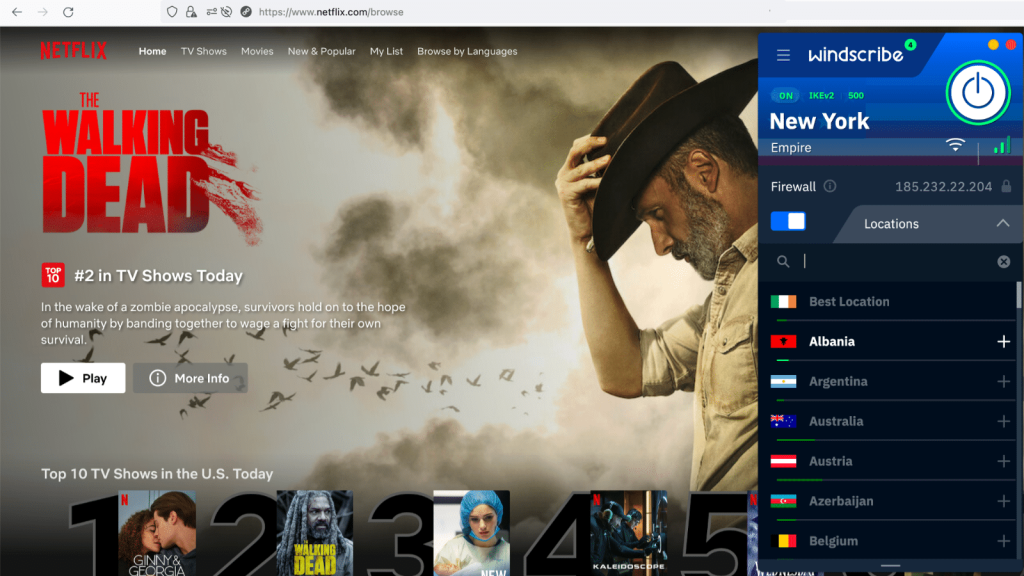Click the green signal strength bars
This screenshot has width=1024, height=576.
(x=1002, y=145)
